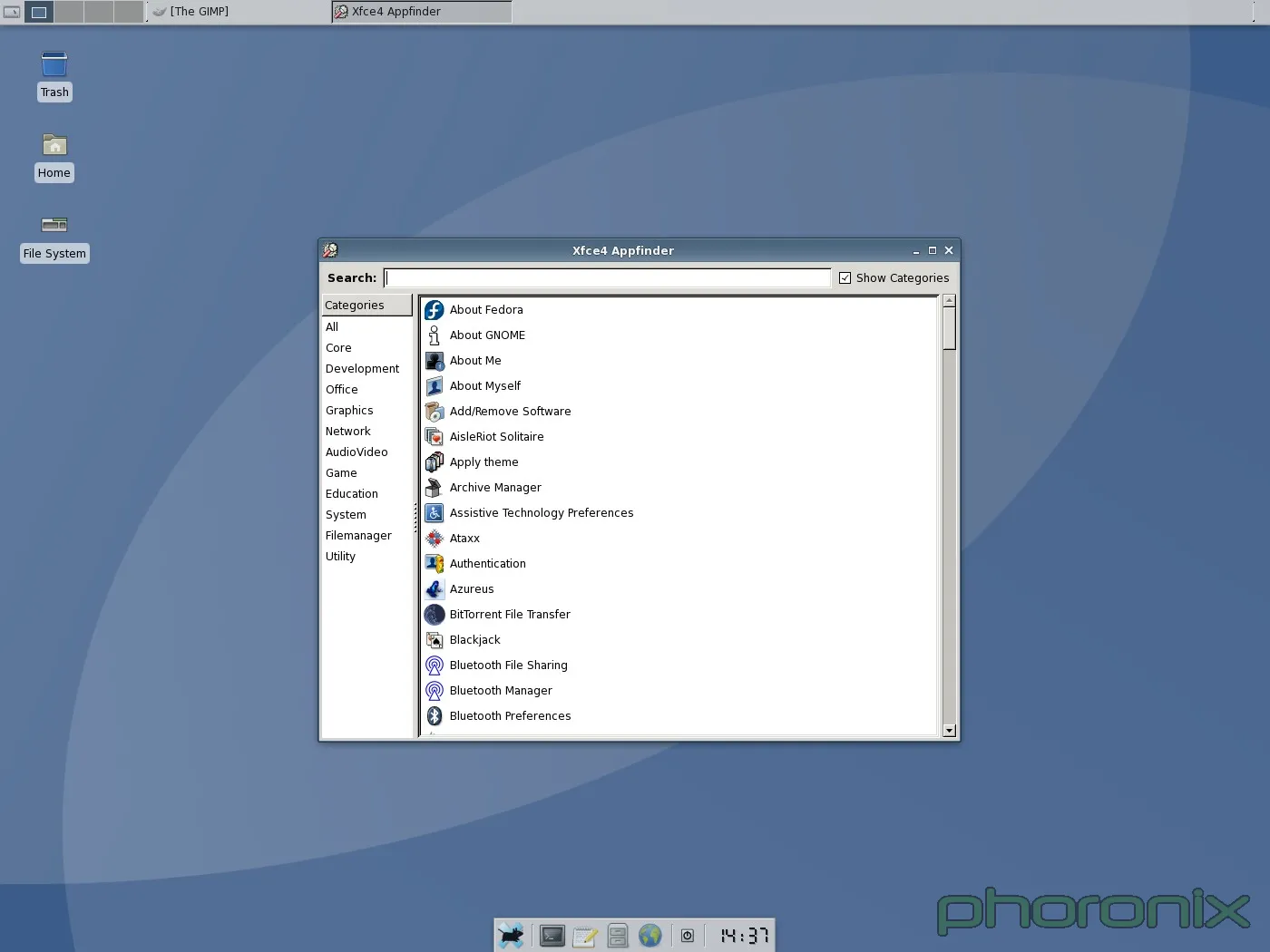The image size is (1270, 952).
Task: Click the BitTorrent File Transfer icon
Action: 435,615
